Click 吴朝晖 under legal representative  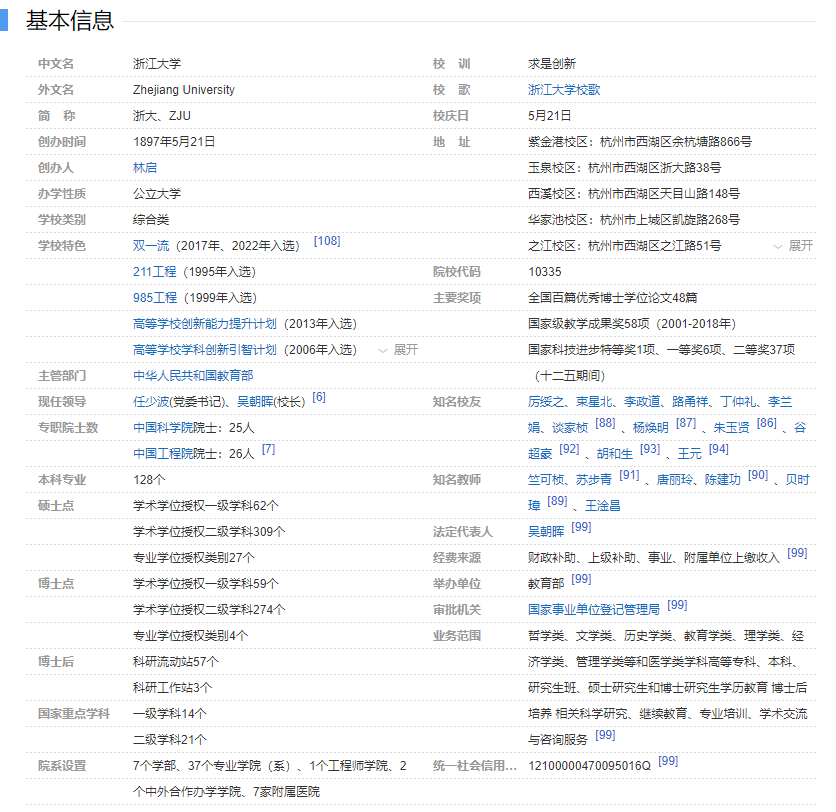click(x=546, y=532)
